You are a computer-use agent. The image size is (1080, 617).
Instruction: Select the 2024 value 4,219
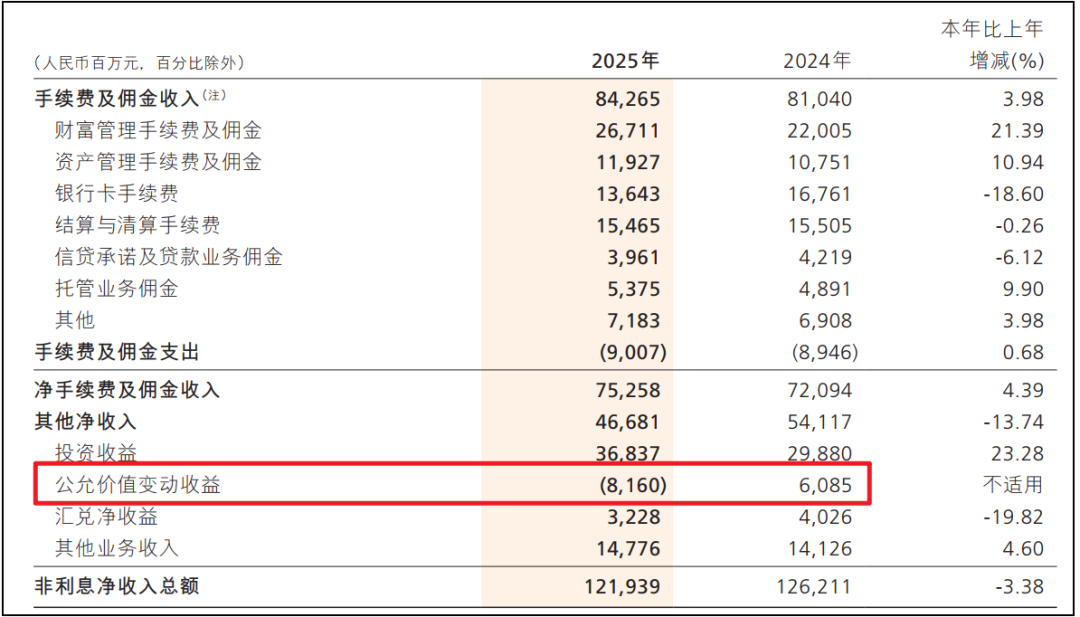pyautogui.click(x=825, y=258)
